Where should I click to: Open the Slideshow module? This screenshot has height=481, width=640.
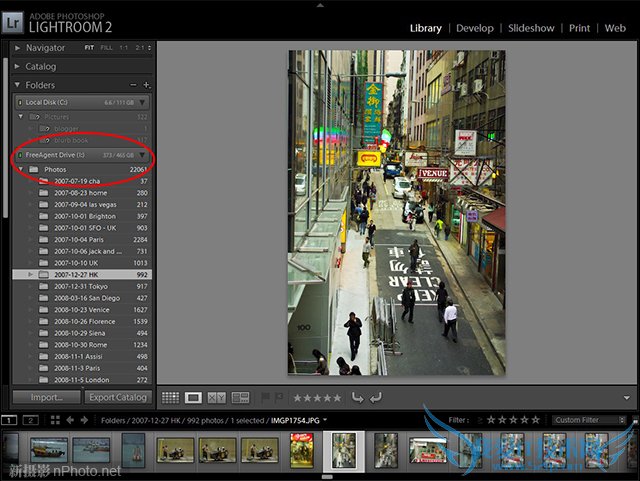coord(531,28)
